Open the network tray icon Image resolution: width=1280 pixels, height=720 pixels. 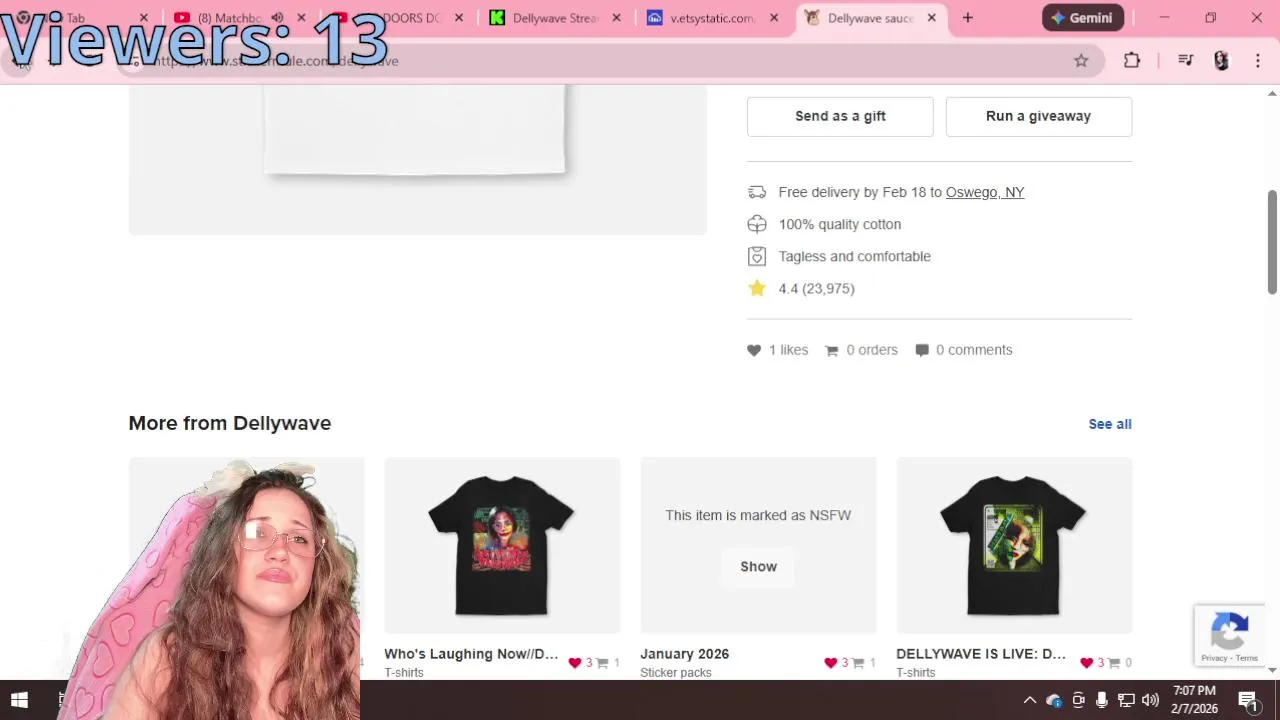click(1126, 700)
